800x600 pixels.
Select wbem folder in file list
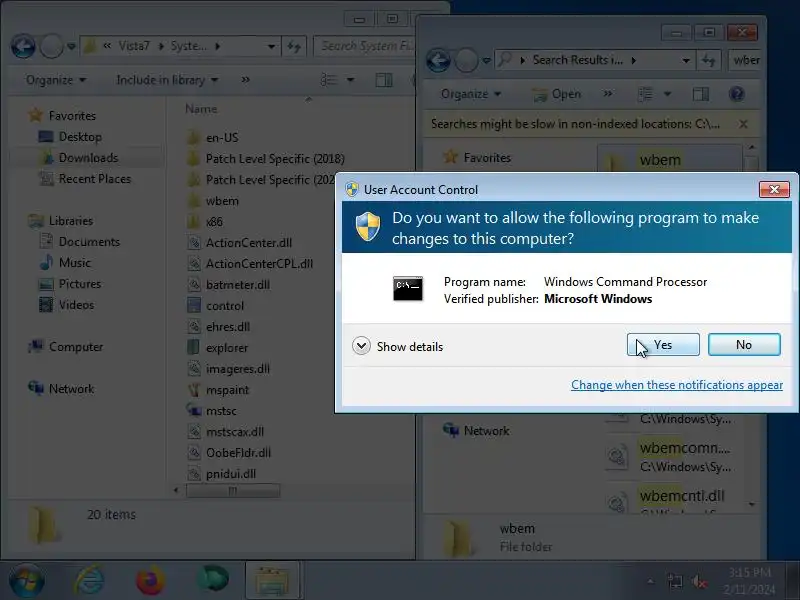point(213,201)
